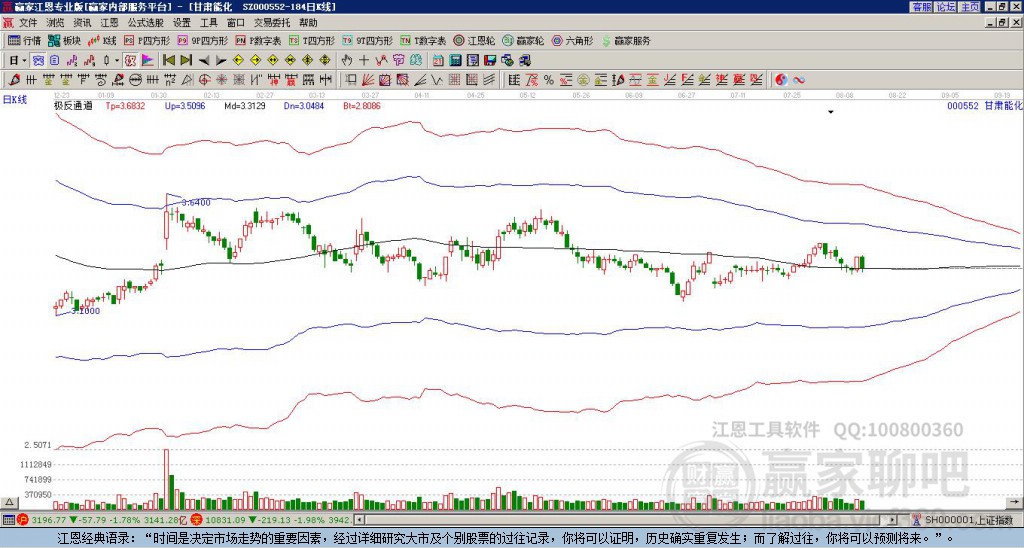
Task: Open the calendar icon showing 21
Action: pos(438,61)
